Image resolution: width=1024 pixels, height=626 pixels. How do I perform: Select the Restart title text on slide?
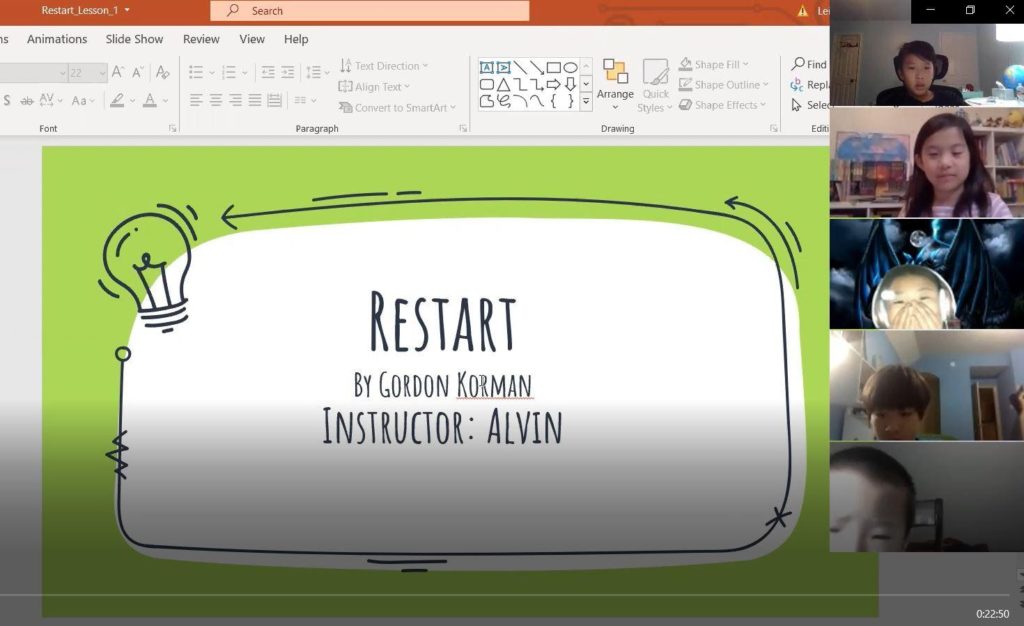[x=443, y=322]
